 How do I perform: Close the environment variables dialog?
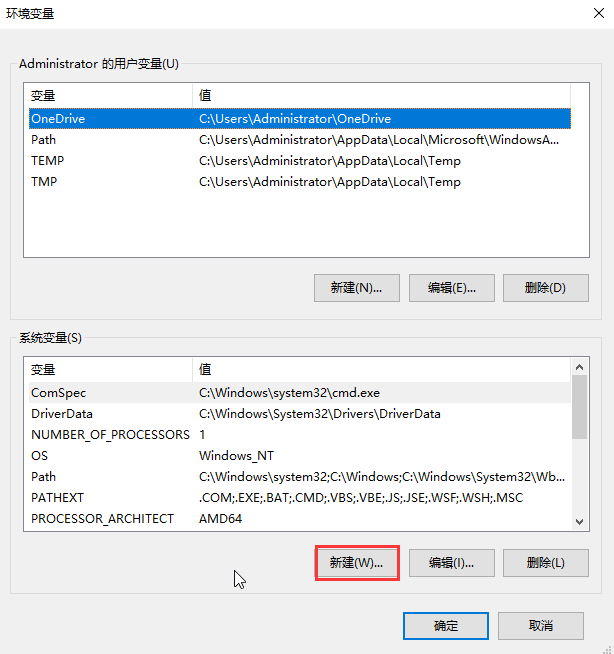[x=599, y=13]
